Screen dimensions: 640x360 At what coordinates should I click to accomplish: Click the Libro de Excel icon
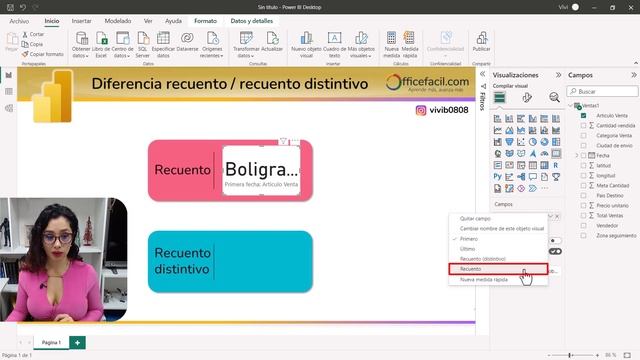(101, 38)
